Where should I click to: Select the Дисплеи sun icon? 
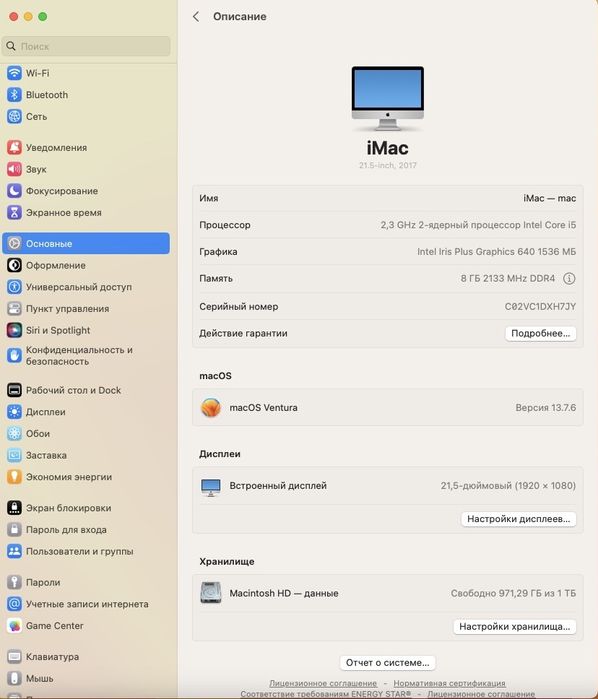14,412
